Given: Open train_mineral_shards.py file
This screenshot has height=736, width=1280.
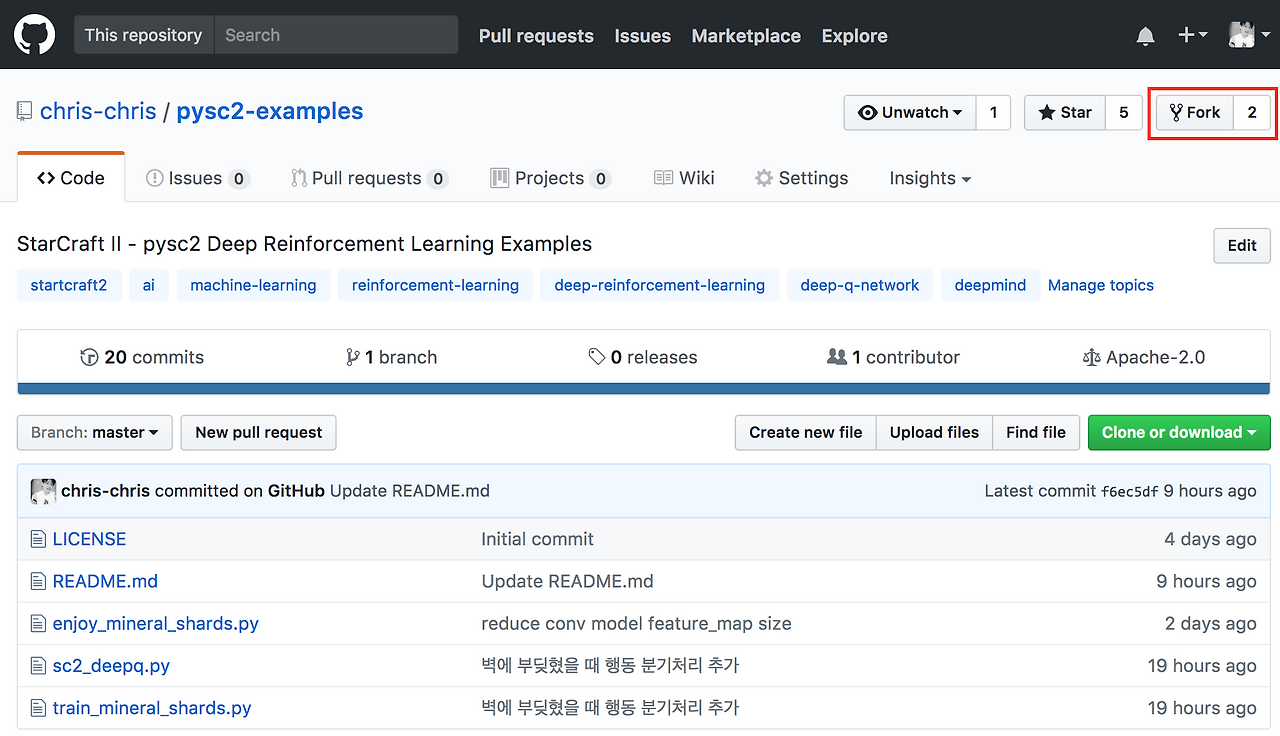Looking at the screenshot, I should tap(152, 707).
